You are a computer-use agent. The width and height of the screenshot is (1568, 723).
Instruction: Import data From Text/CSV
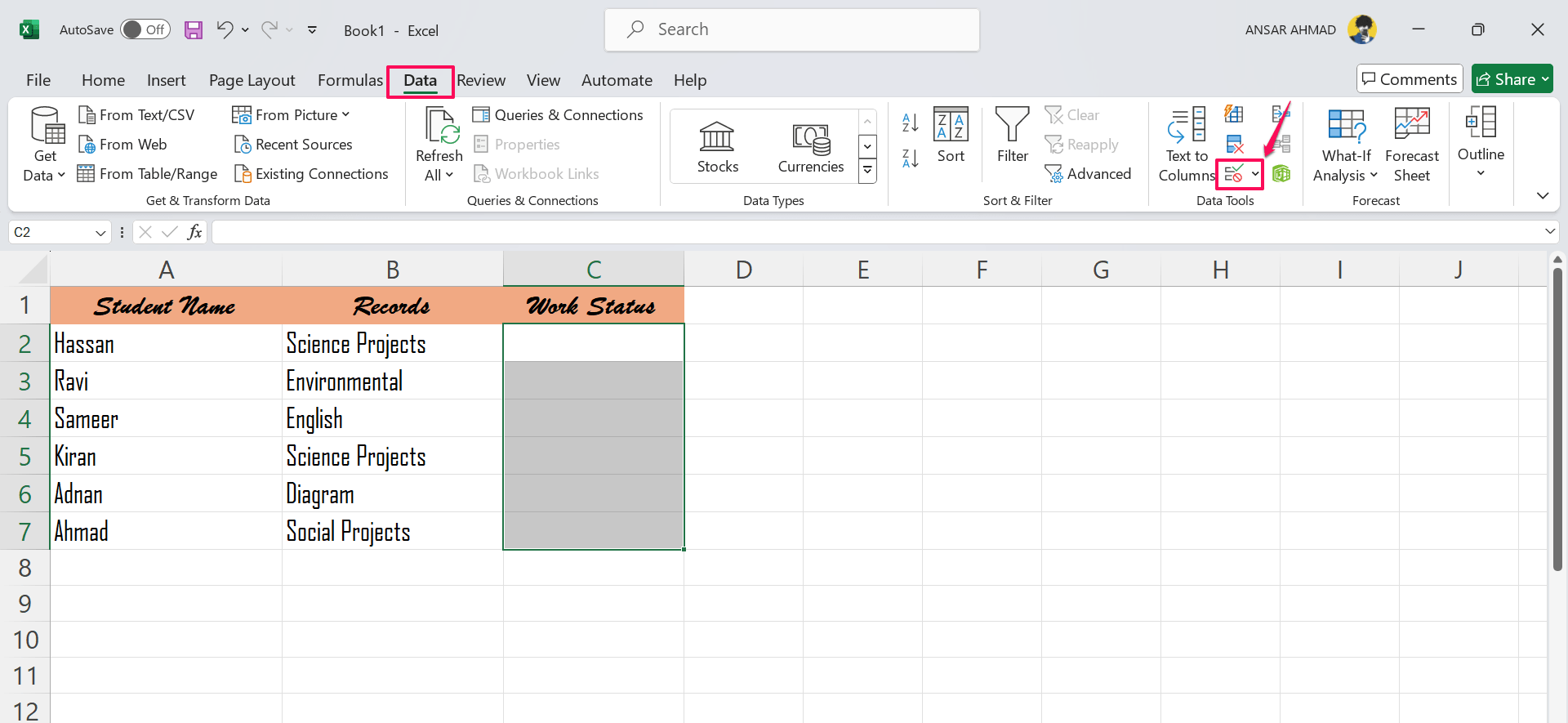(136, 115)
